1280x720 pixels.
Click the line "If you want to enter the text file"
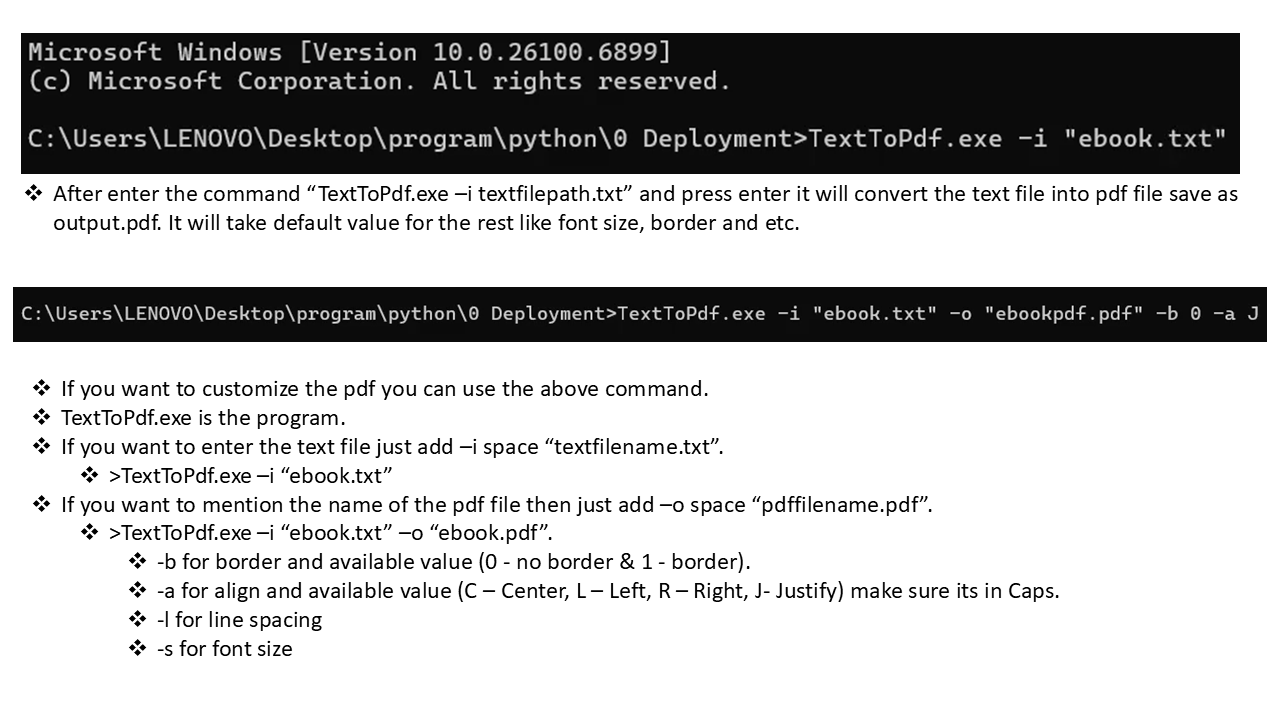(x=392, y=446)
